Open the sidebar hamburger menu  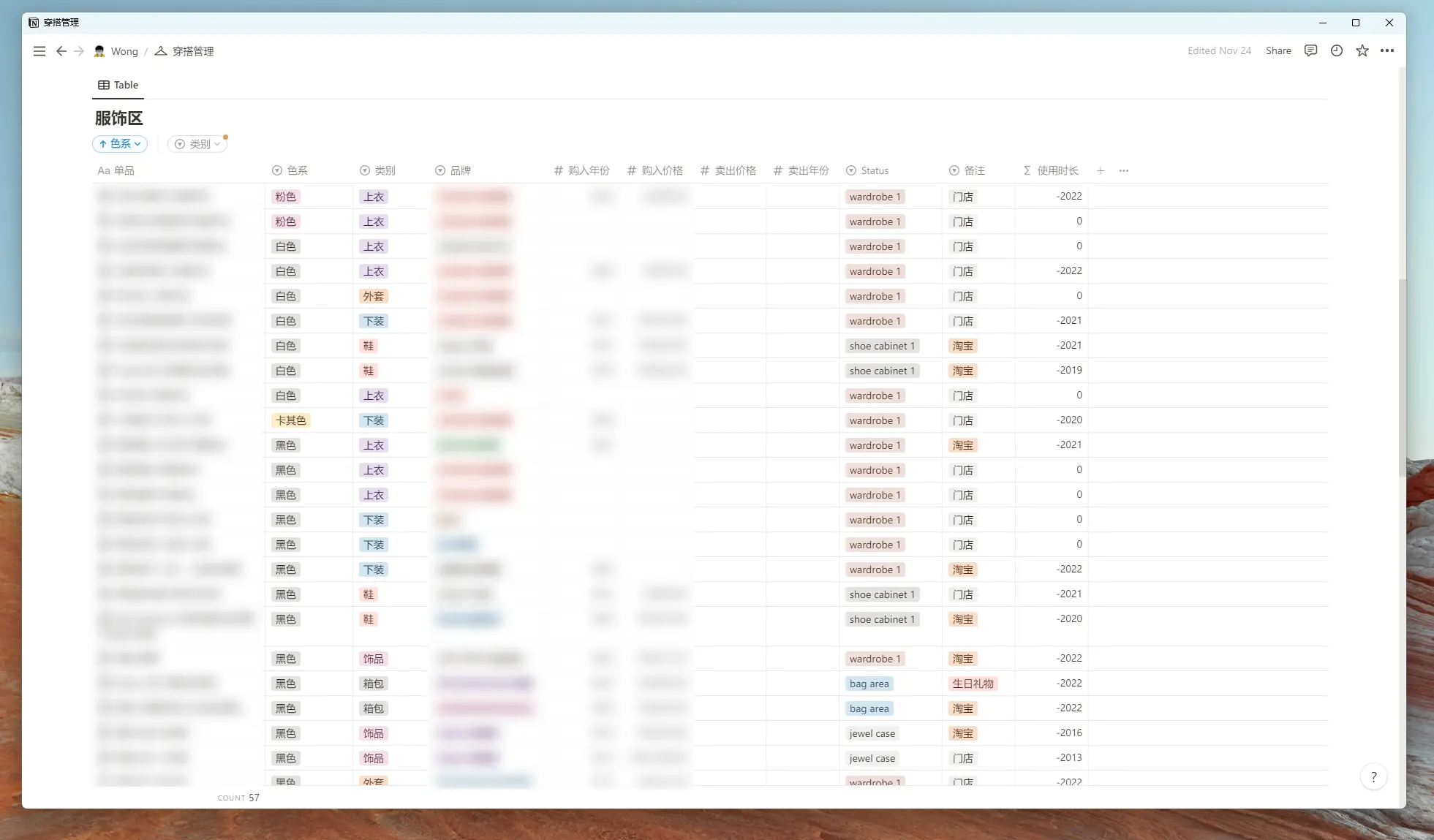pos(39,51)
